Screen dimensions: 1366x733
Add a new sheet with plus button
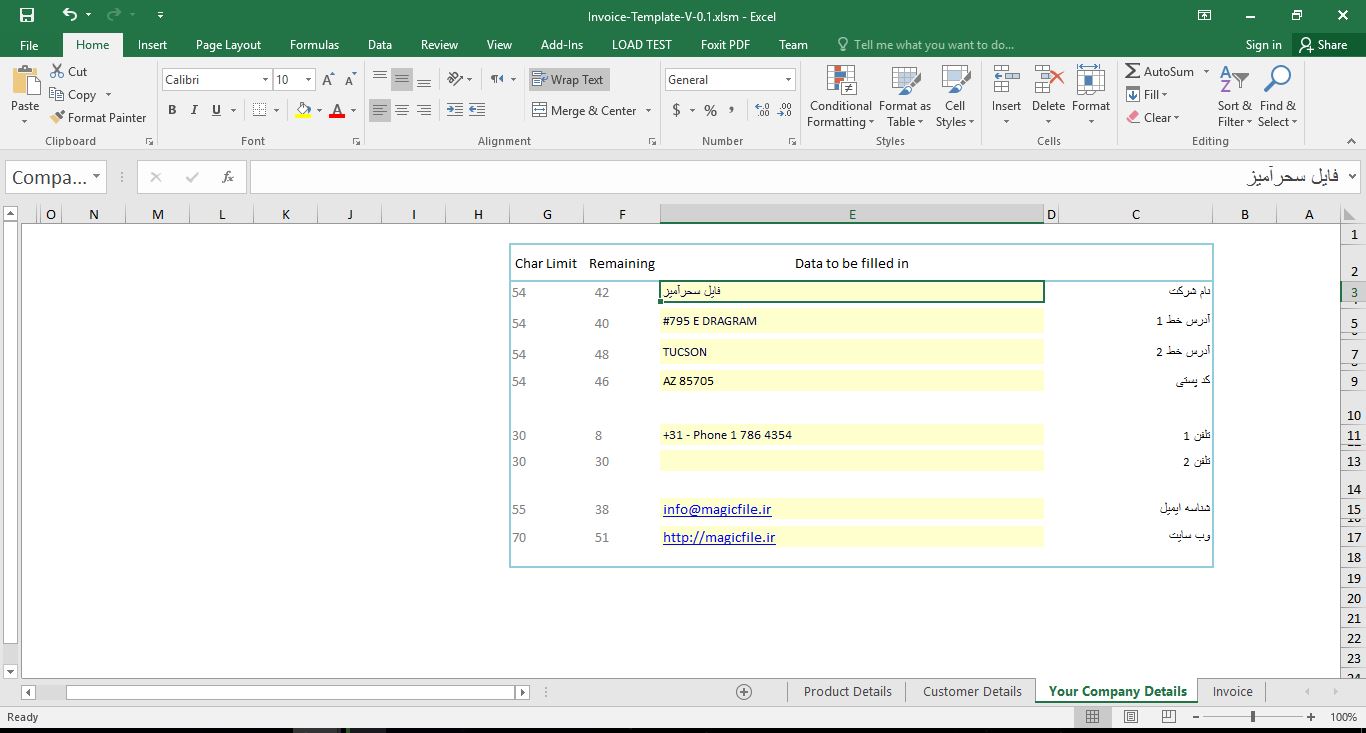coord(744,691)
